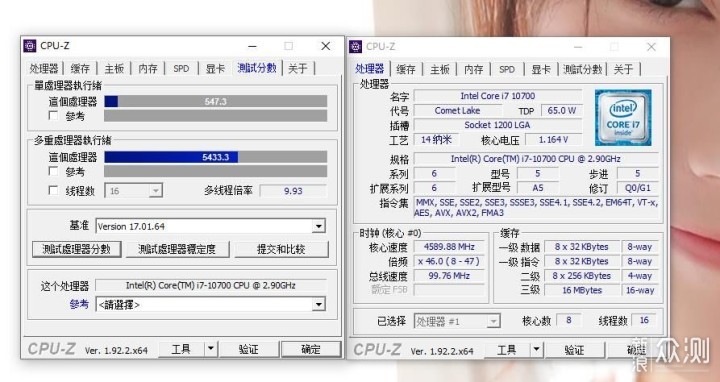Switch to 内存 tab in left window
The height and width of the screenshot is (382, 720).
(148, 68)
